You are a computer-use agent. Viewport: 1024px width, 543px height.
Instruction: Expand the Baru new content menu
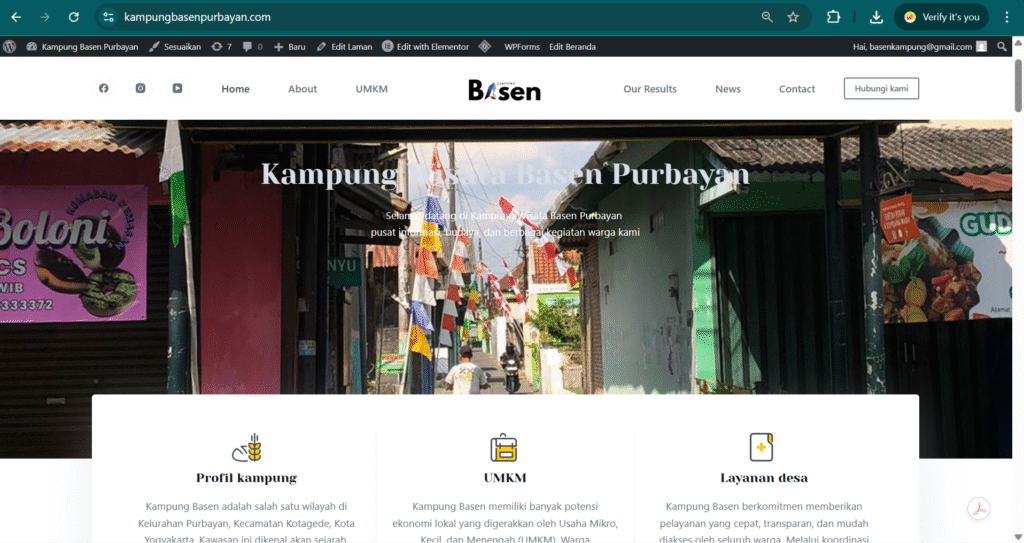[290, 46]
